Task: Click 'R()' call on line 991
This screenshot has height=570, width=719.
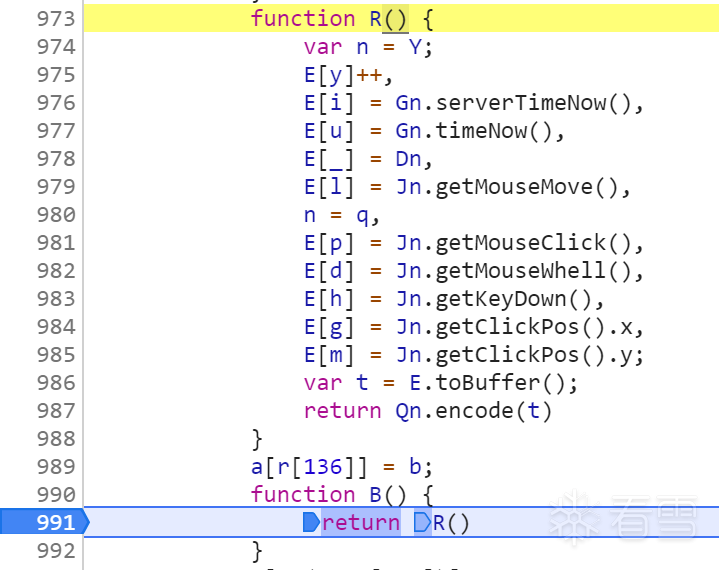Action: pyautogui.click(x=451, y=523)
